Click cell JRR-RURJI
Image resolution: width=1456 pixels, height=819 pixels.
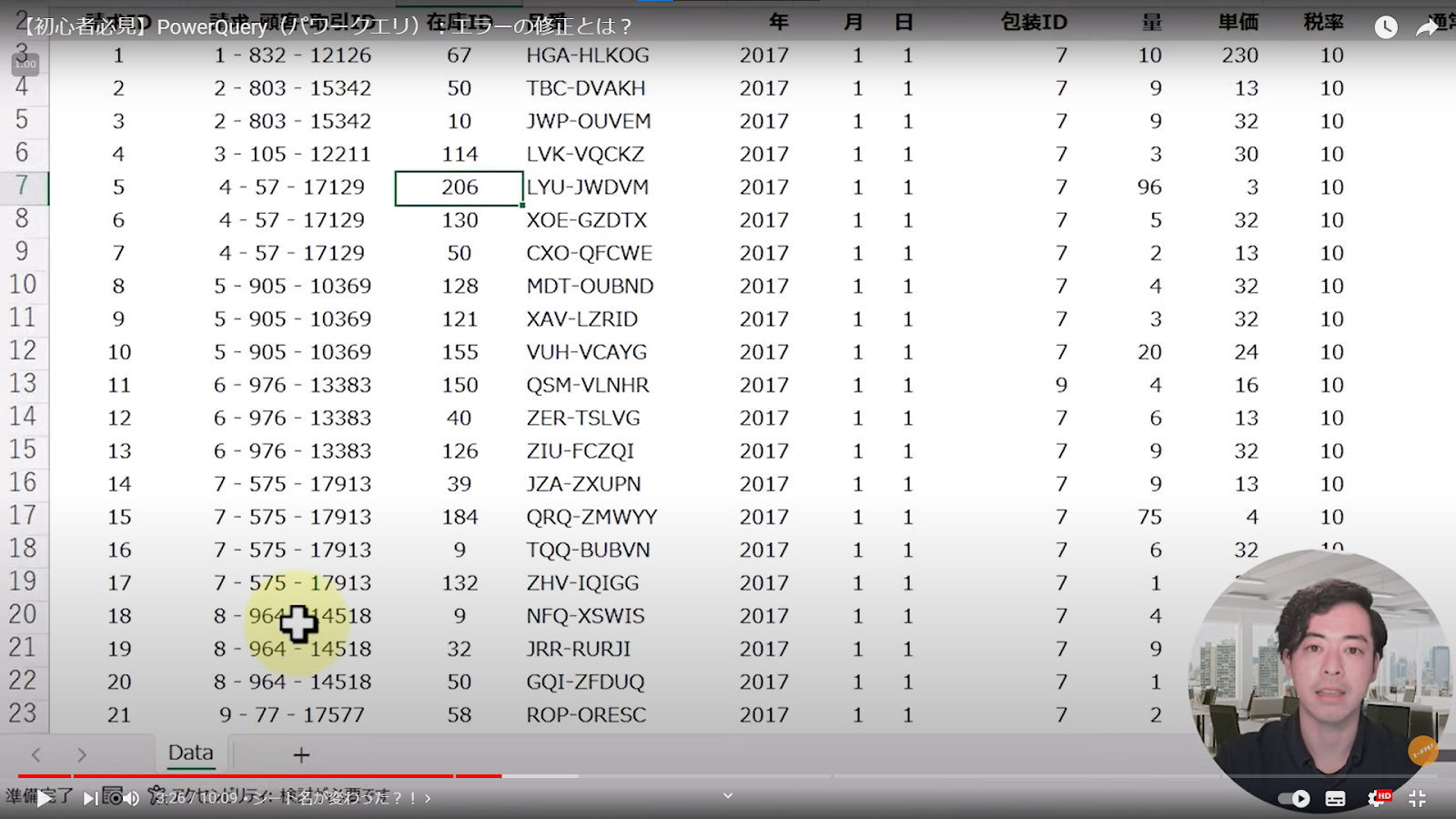point(579,649)
